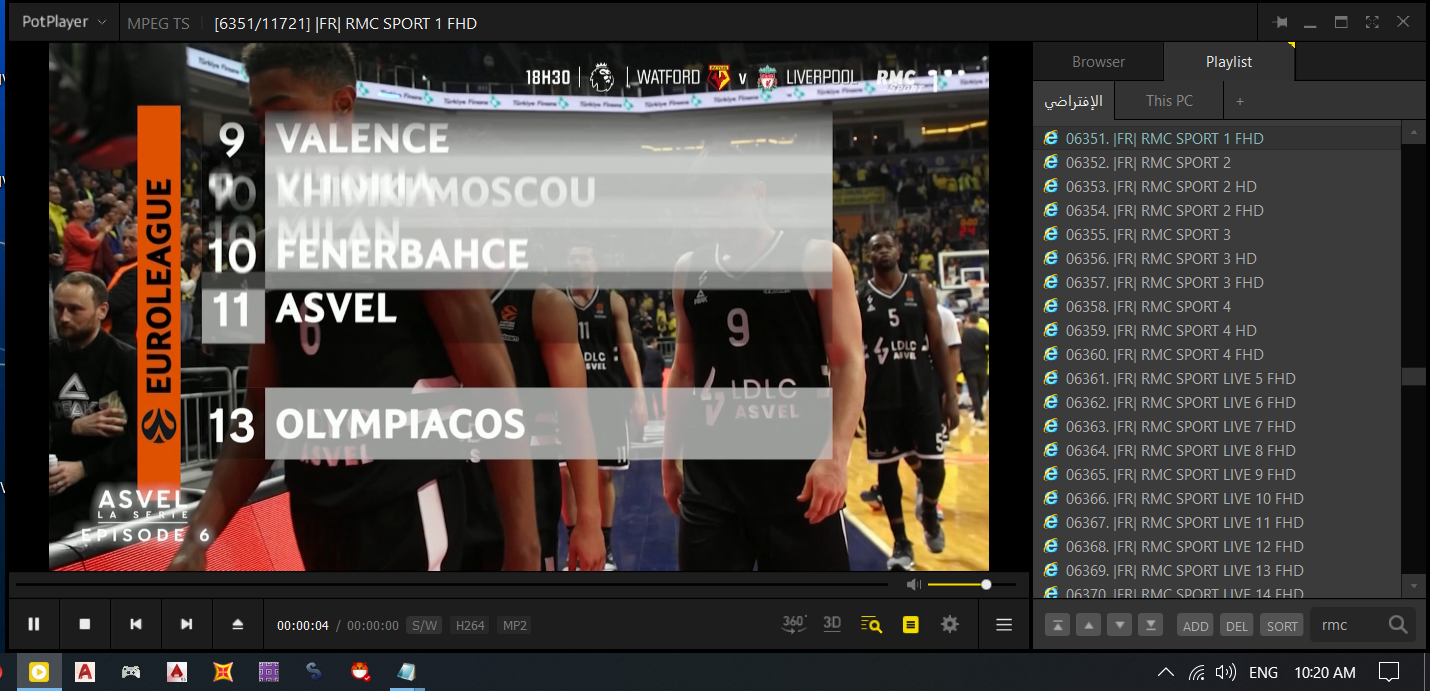Select 06359 RMC SPORT 4 HD entry

pos(1217,330)
